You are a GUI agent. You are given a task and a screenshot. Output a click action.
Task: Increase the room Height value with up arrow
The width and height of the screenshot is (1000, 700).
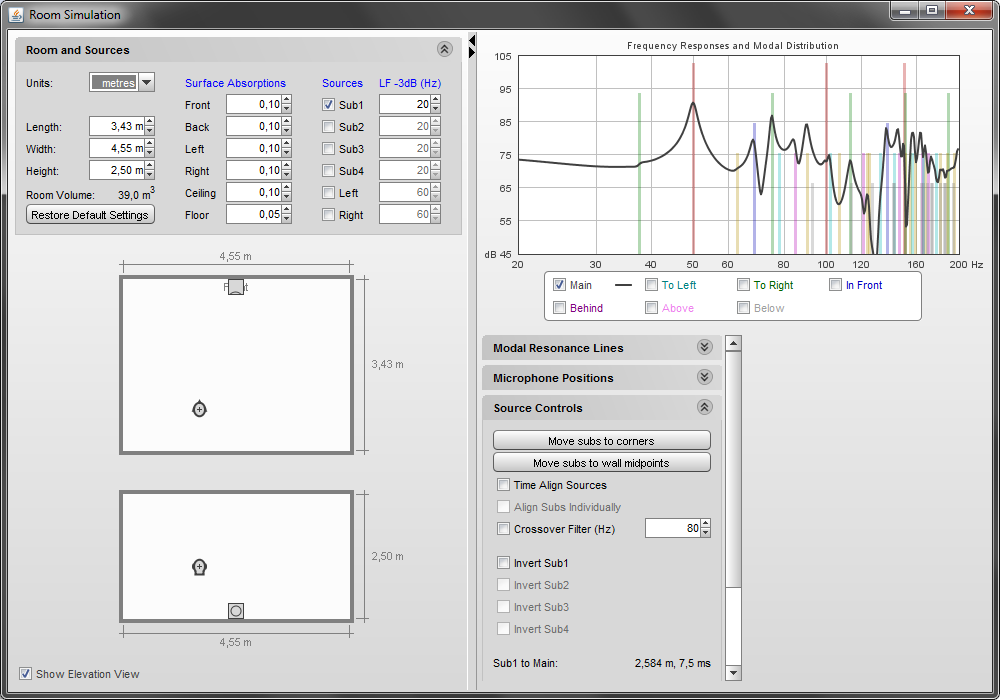pyautogui.click(x=149, y=166)
